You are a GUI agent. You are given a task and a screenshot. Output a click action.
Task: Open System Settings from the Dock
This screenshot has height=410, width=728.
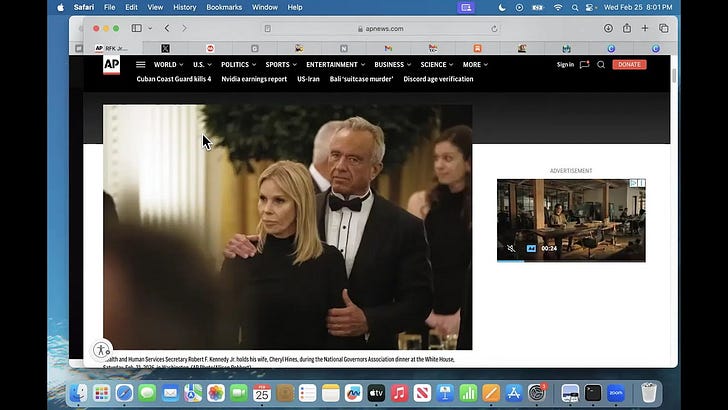pyautogui.click(x=537, y=393)
